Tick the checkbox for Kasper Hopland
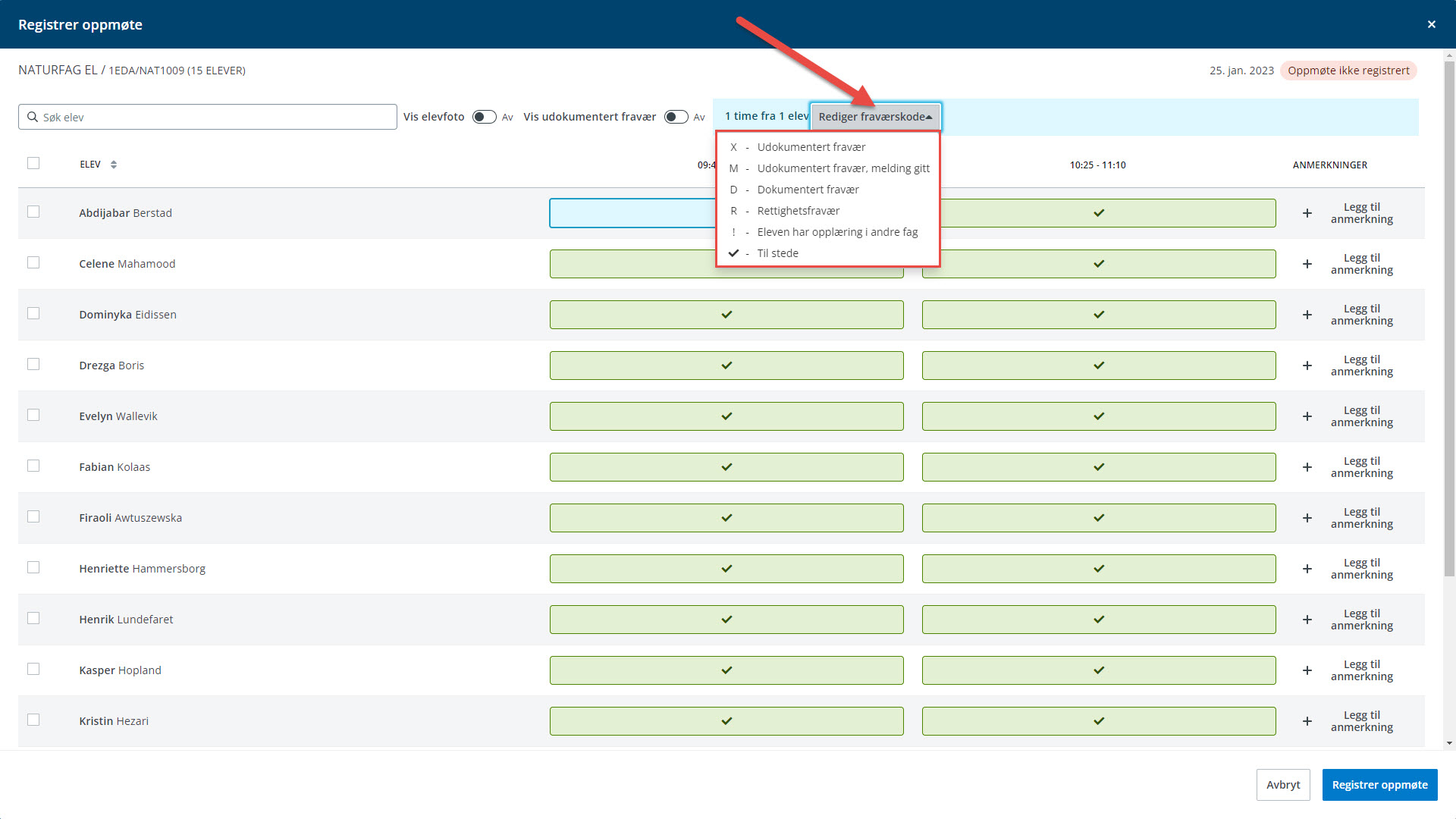 click(33, 669)
